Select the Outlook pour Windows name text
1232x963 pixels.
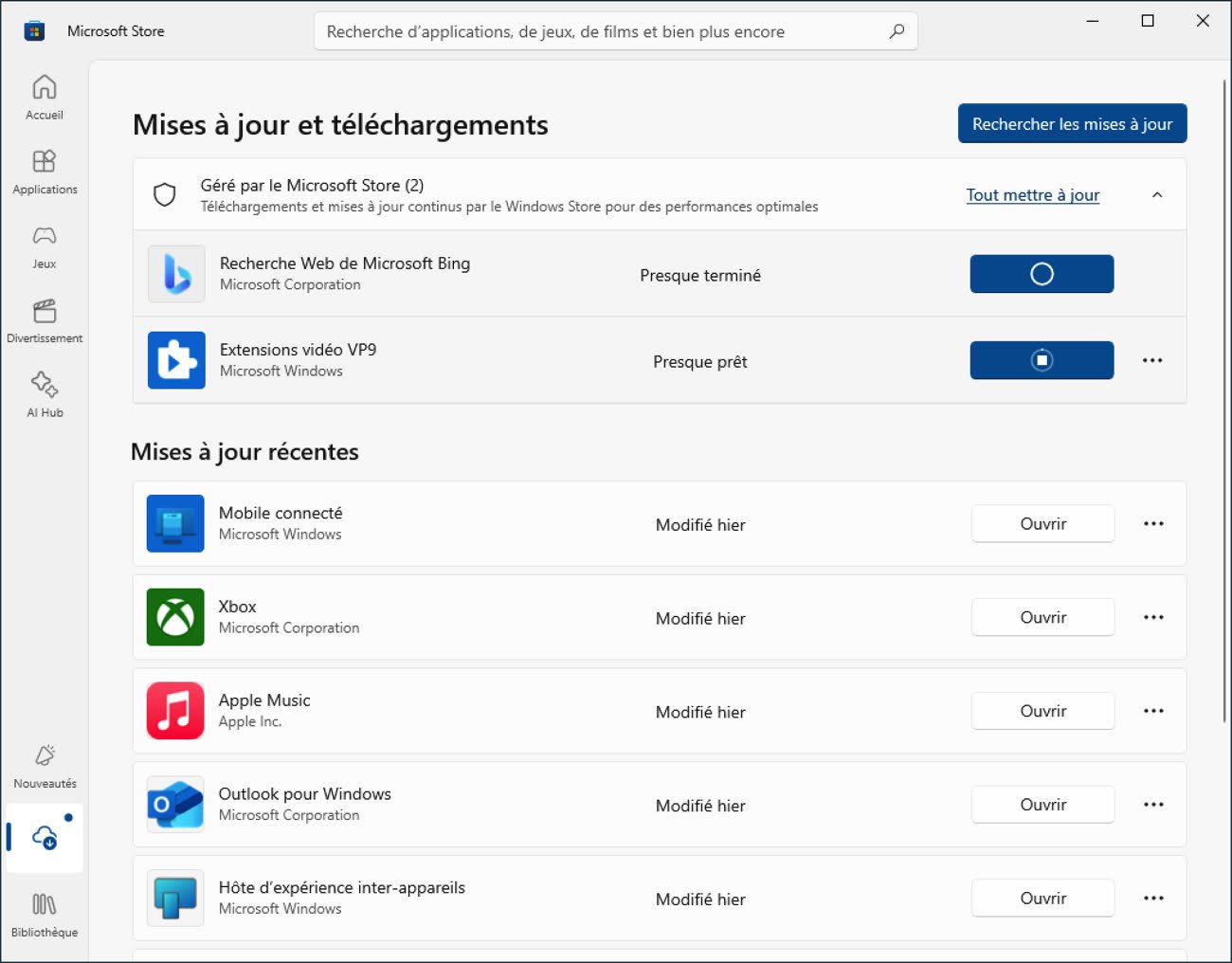305,794
